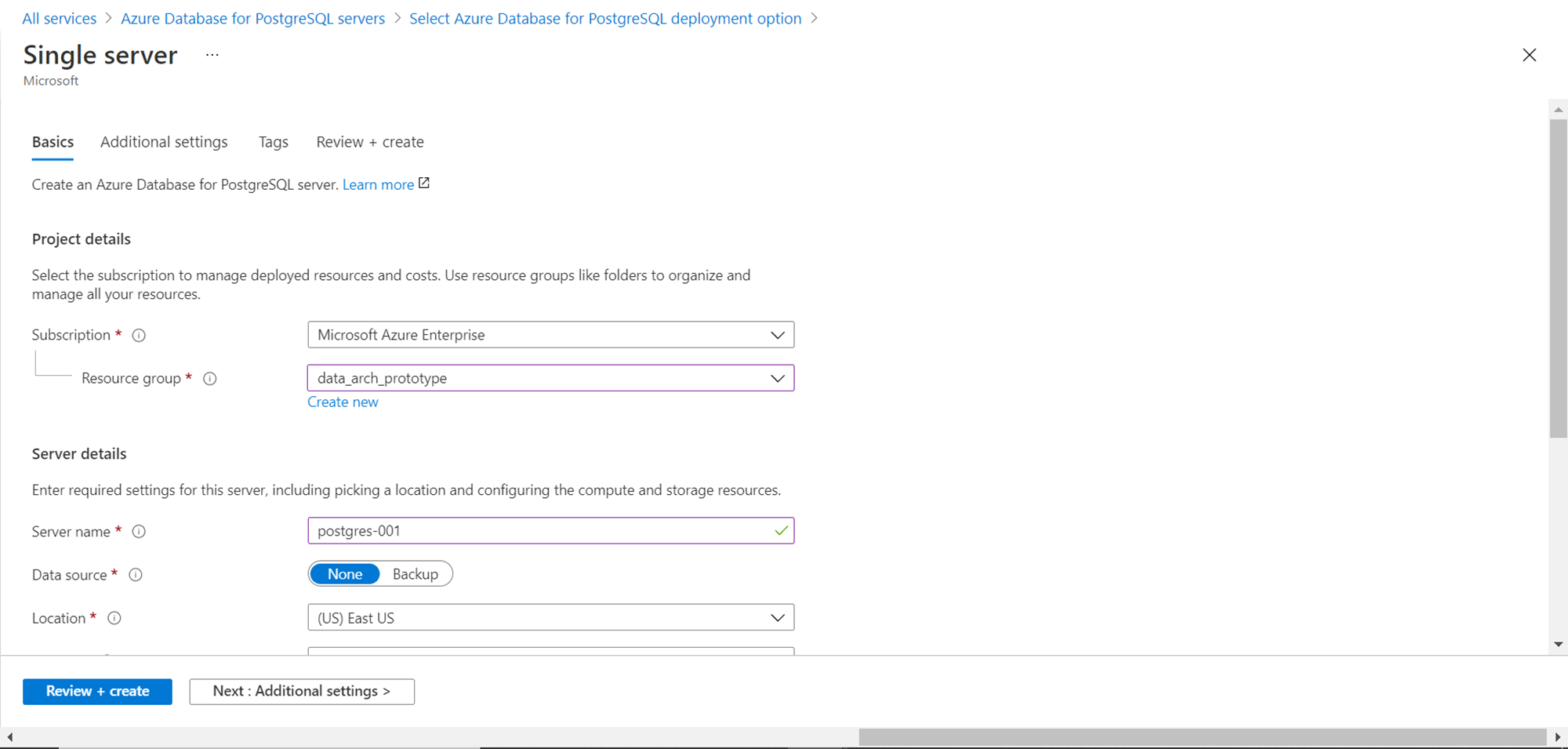Select None as the data source
The image size is (1568, 749).
345,574
